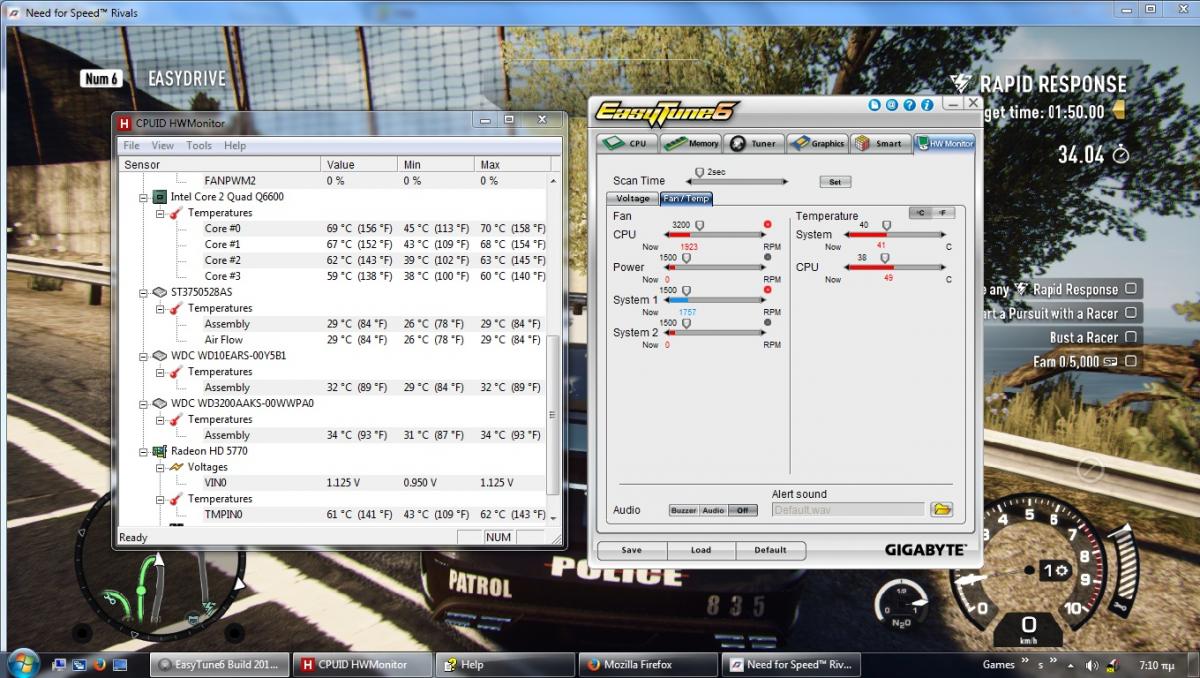Select the HW Monitor tab
This screenshot has width=1200, height=678.
945,143
